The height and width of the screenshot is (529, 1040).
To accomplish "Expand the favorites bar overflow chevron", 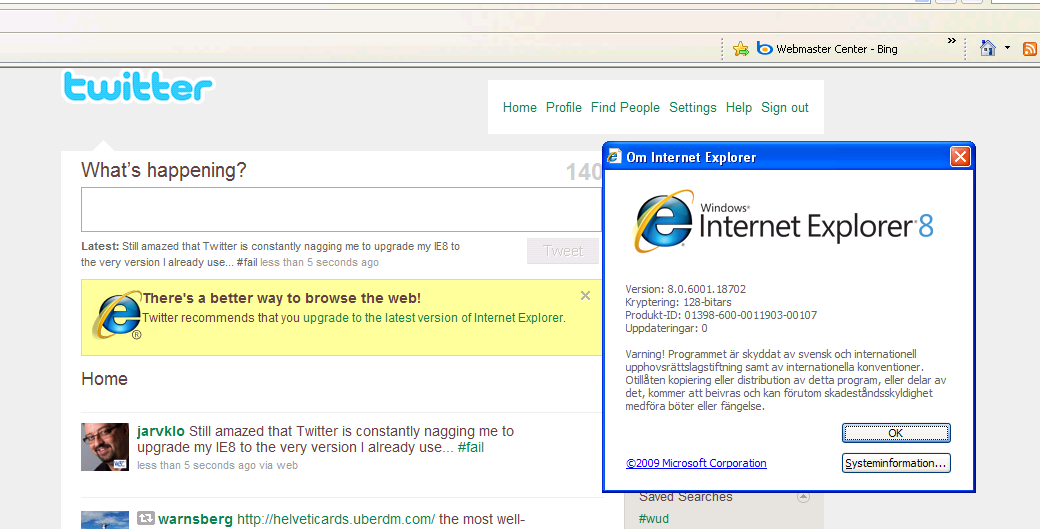I will click(x=952, y=41).
